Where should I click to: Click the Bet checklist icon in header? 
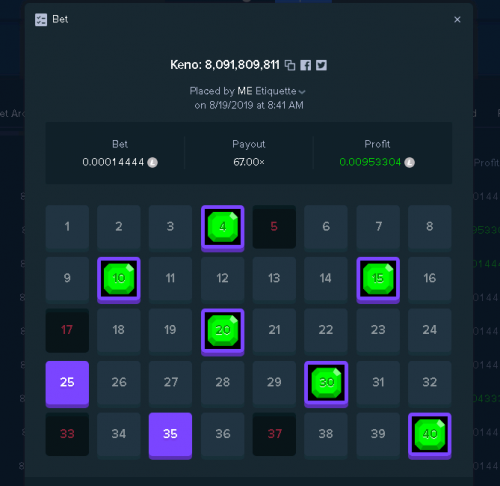(41, 20)
